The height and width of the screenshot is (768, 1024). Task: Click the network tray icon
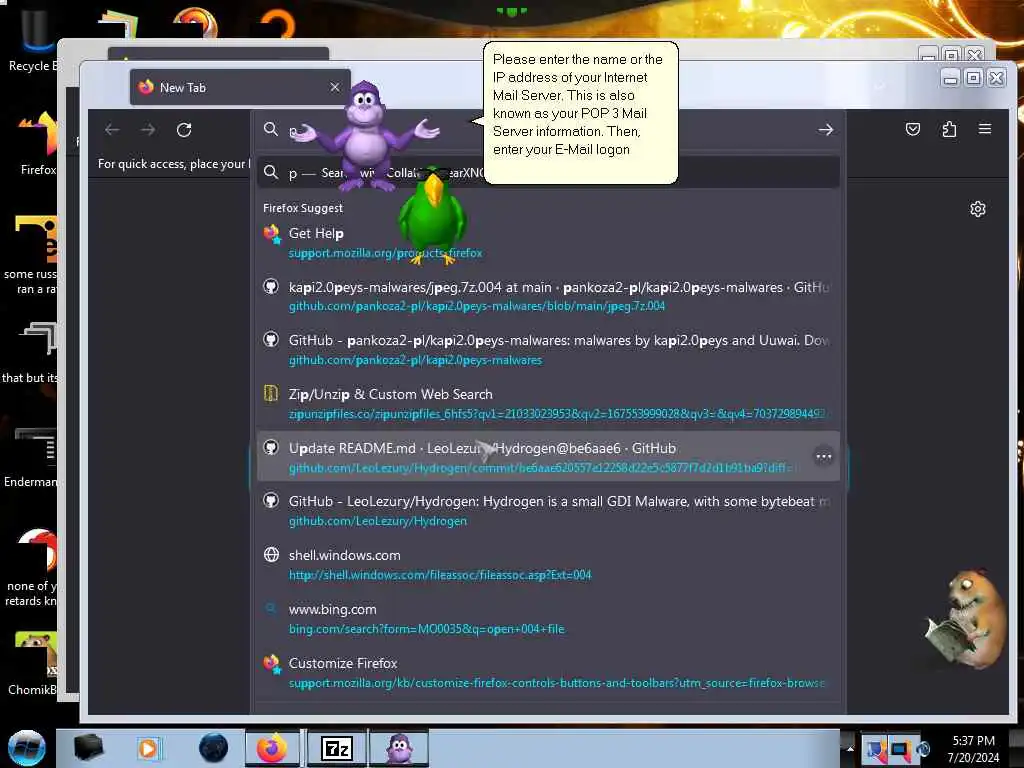point(899,750)
